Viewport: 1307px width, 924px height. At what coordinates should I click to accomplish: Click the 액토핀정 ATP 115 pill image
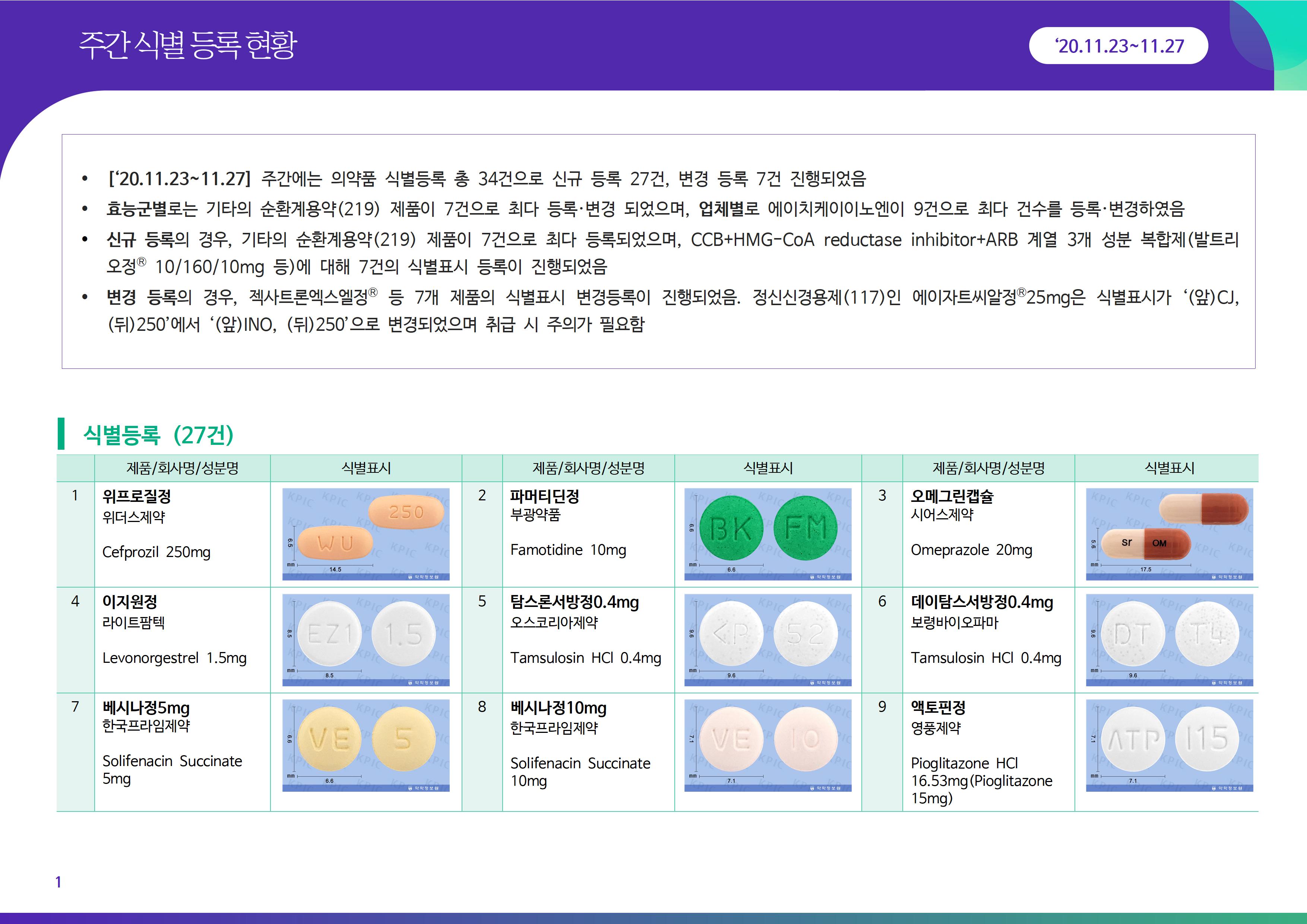click(x=1169, y=745)
